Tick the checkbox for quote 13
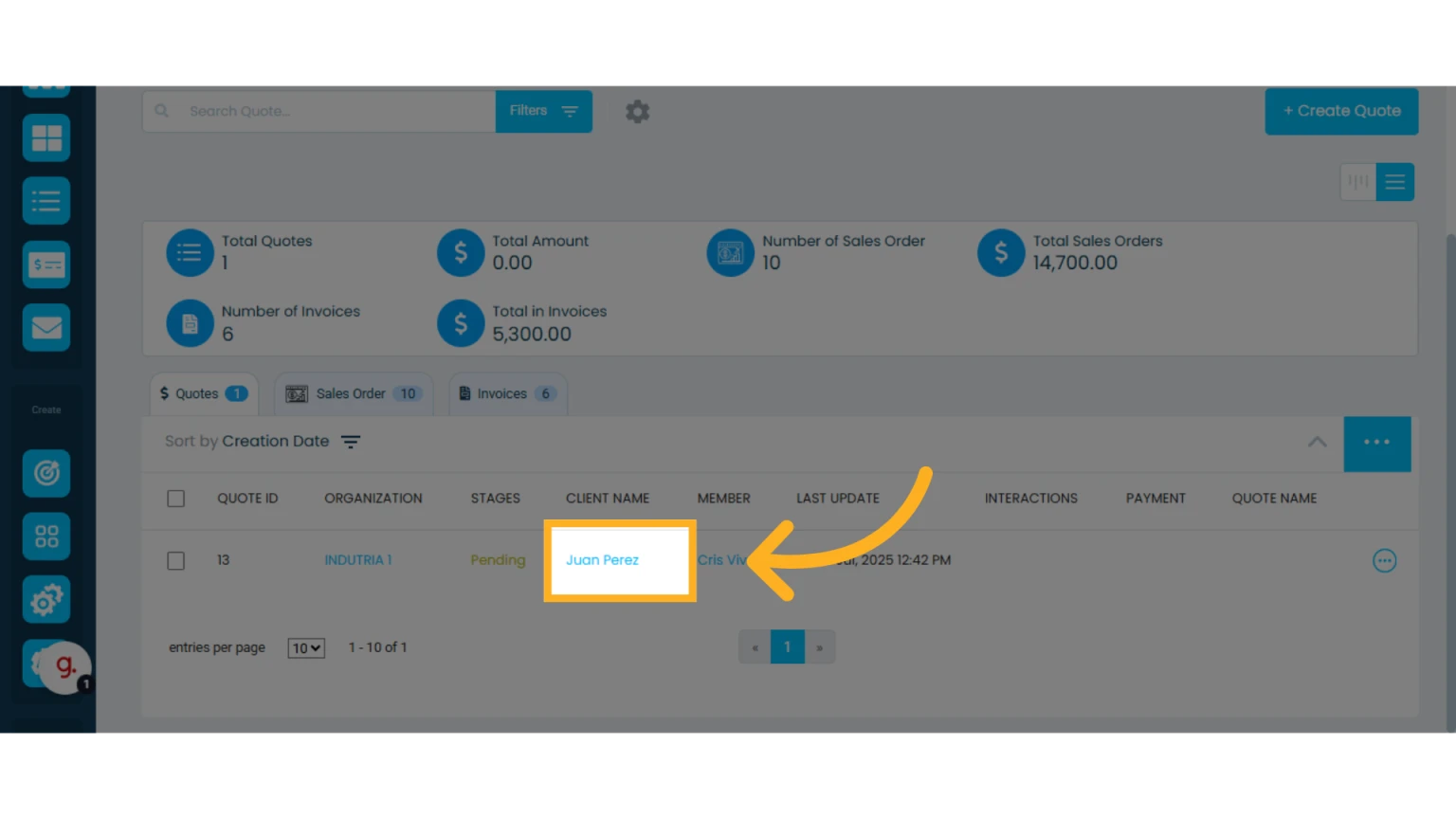This screenshot has width=1456, height=819. coord(176,561)
